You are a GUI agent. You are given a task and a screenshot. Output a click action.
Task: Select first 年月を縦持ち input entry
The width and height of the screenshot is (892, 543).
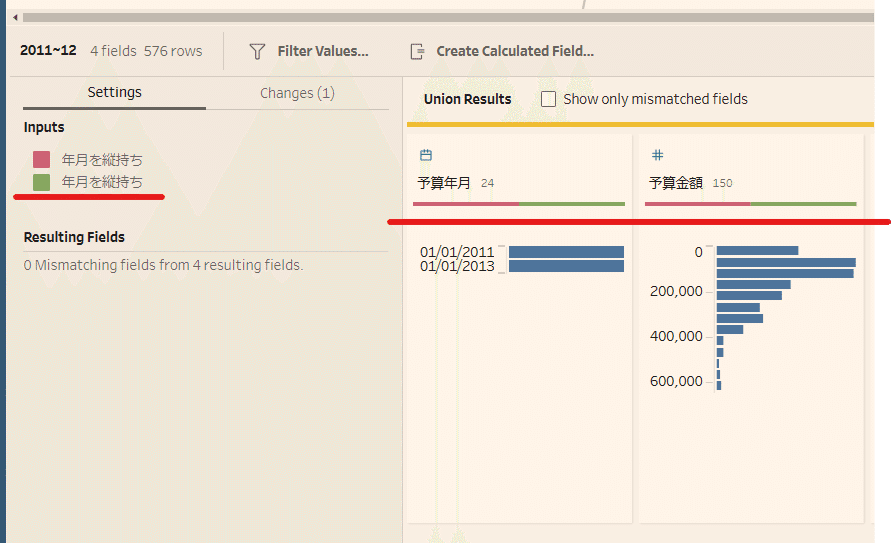point(102,160)
